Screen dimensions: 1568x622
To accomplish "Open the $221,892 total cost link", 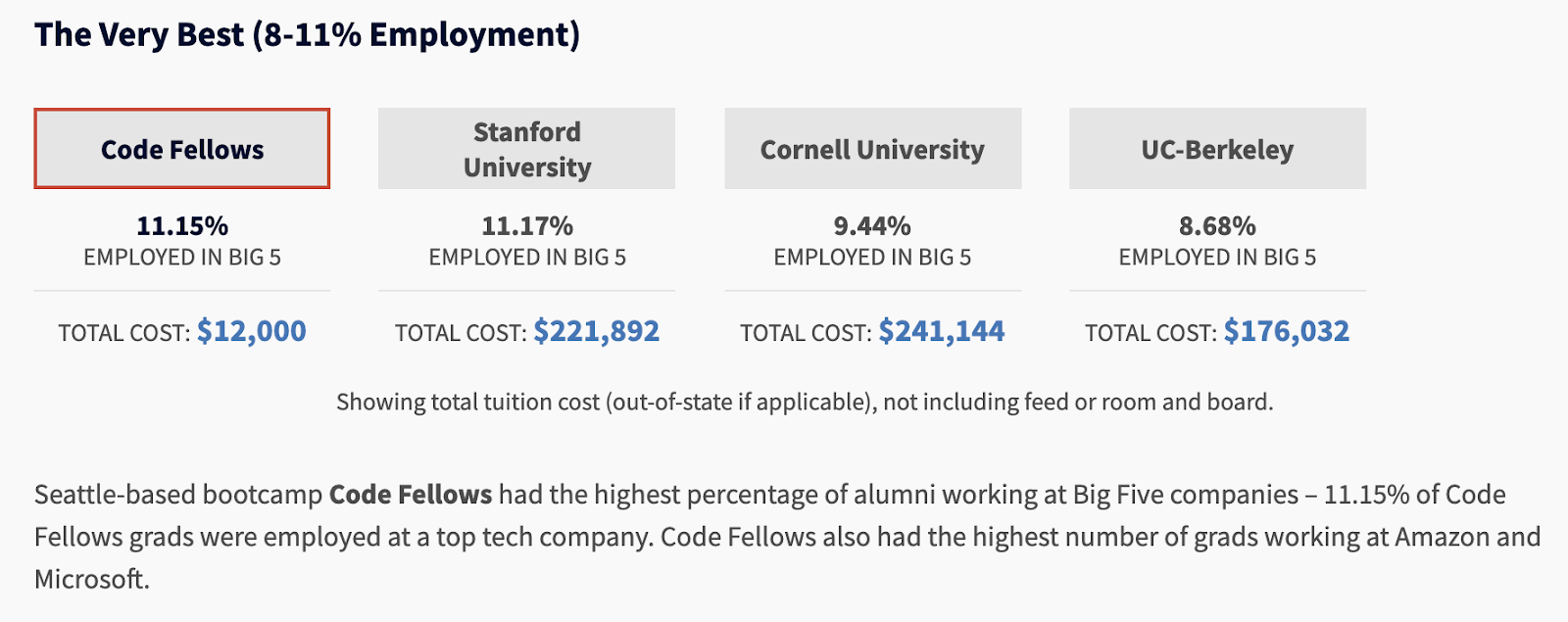I will 596,331.
